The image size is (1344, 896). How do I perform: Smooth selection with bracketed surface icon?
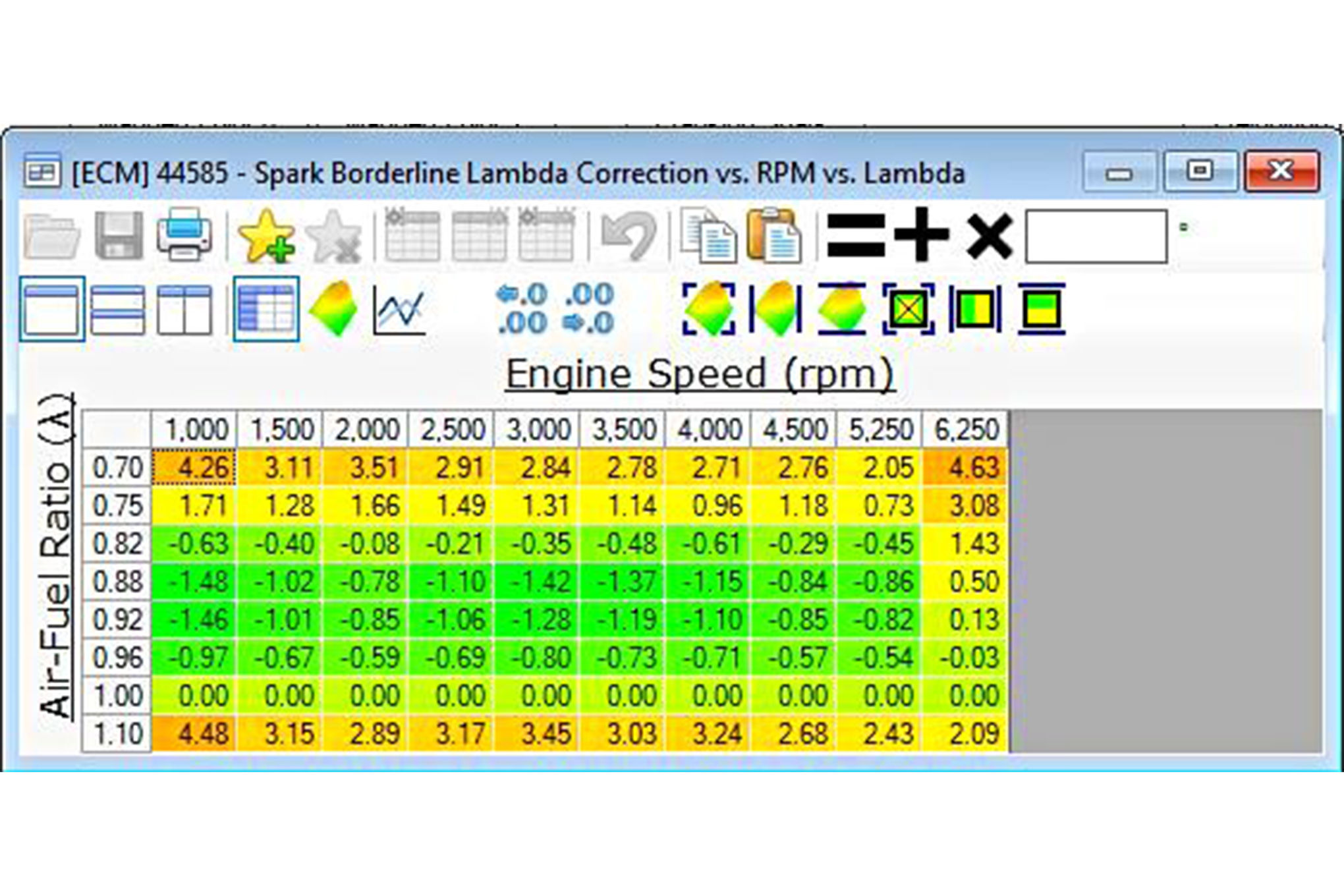[709, 308]
